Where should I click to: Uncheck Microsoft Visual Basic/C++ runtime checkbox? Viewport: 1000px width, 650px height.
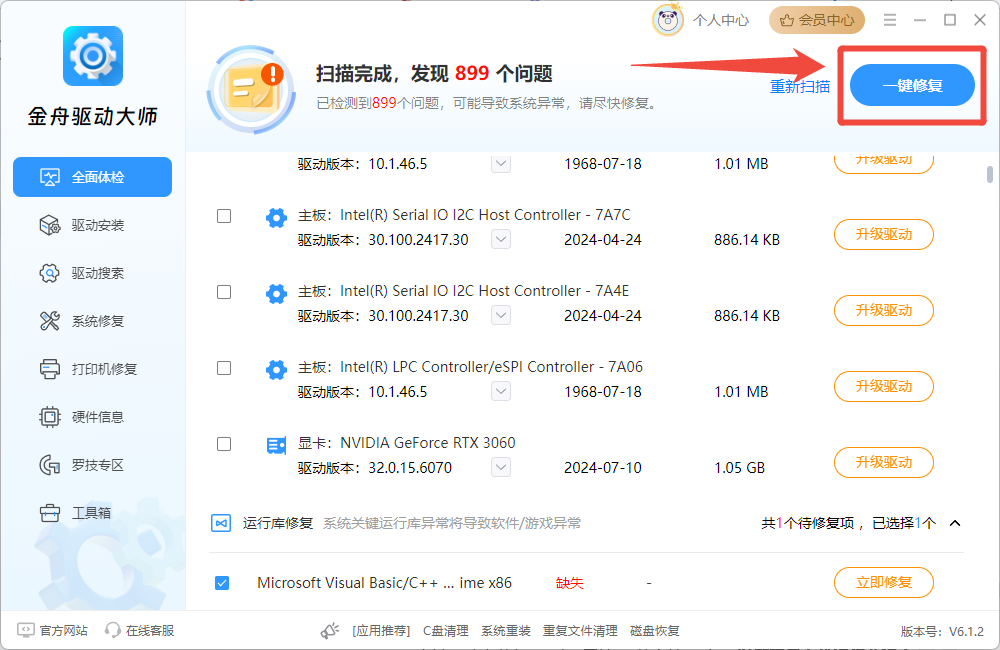click(x=222, y=583)
